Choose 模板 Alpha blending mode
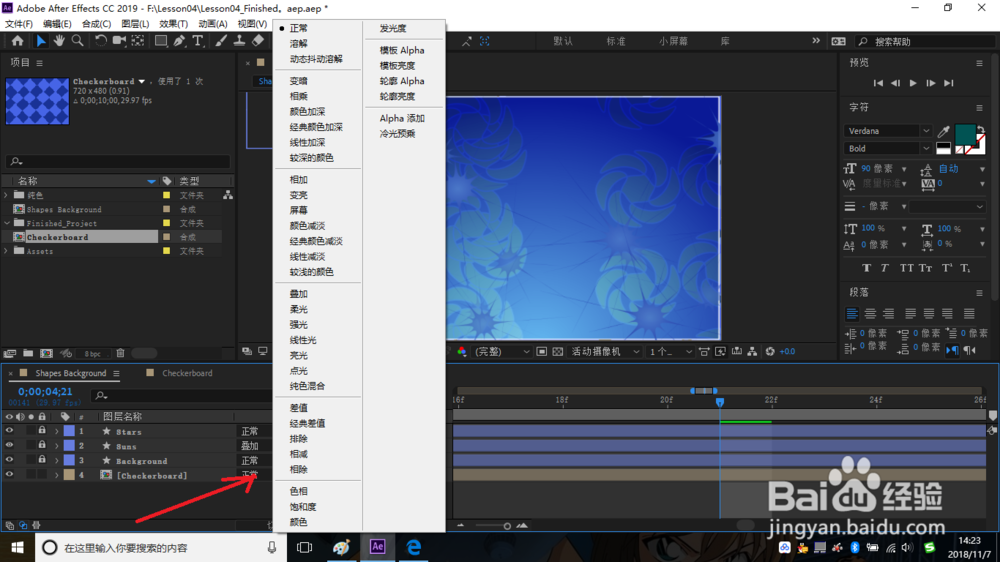 [x=402, y=50]
